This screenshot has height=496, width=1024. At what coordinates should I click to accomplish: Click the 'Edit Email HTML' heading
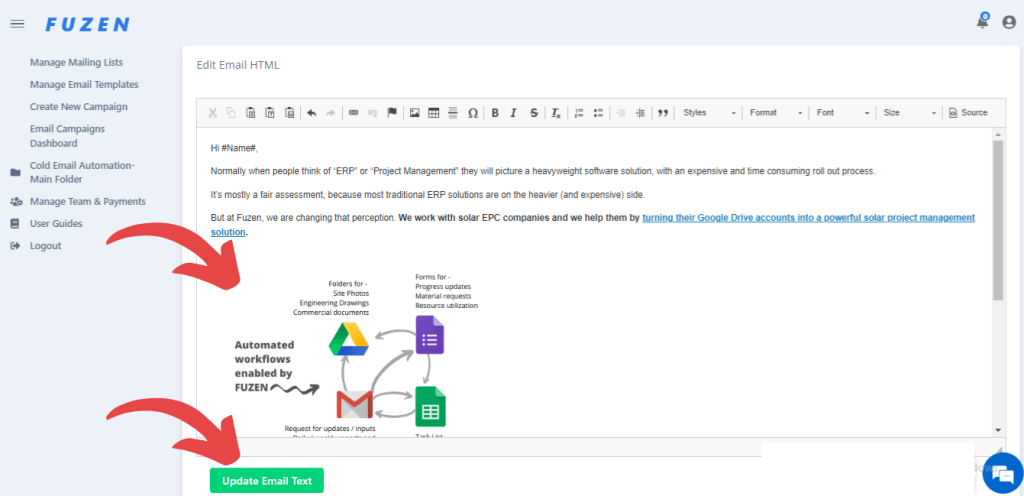pos(238,65)
